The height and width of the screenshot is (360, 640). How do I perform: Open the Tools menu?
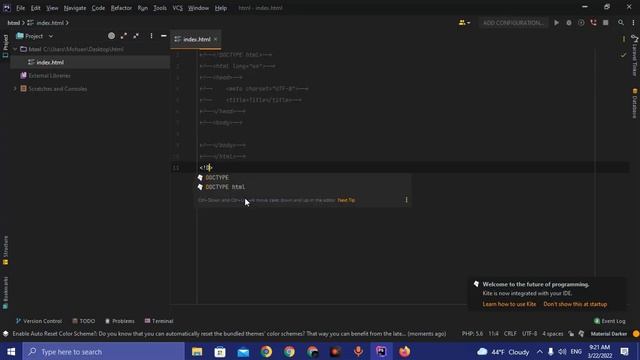pos(160,8)
